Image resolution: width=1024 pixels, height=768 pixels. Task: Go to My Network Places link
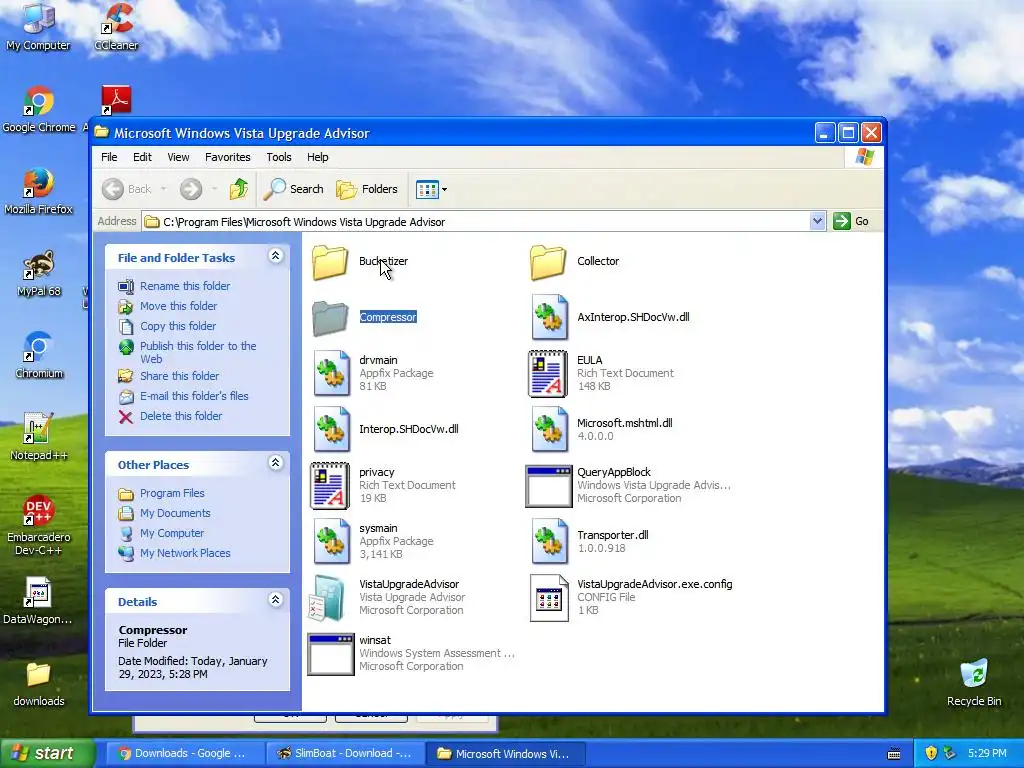[x=185, y=554]
